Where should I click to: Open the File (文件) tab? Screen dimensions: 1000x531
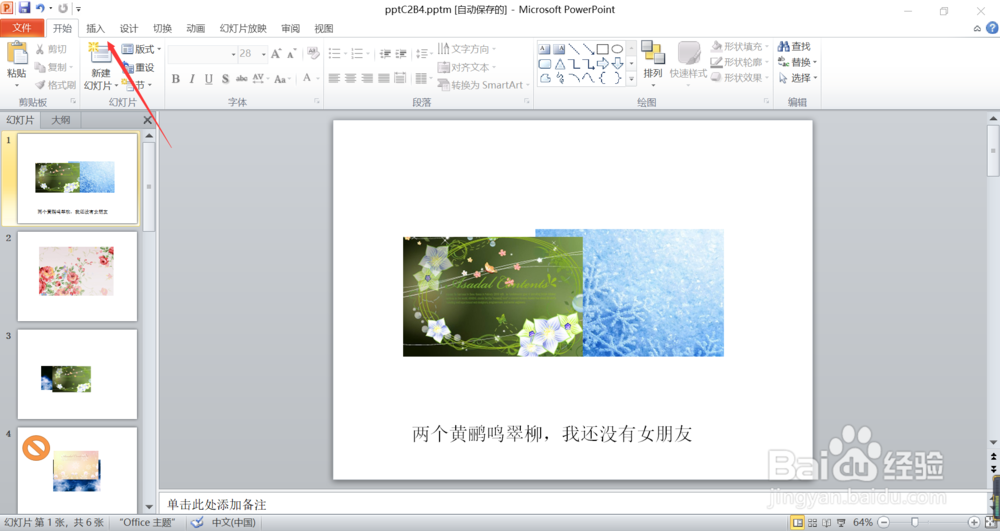coord(22,28)
